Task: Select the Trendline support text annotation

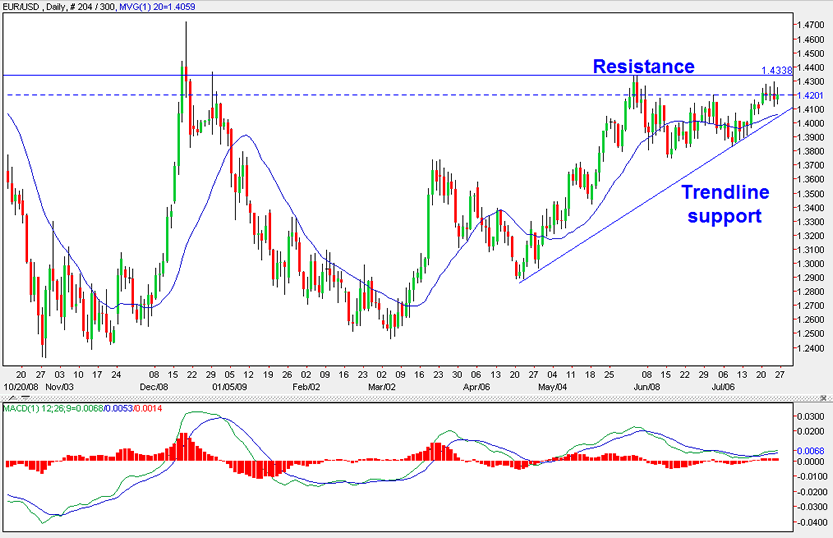Action: (723, 203)
